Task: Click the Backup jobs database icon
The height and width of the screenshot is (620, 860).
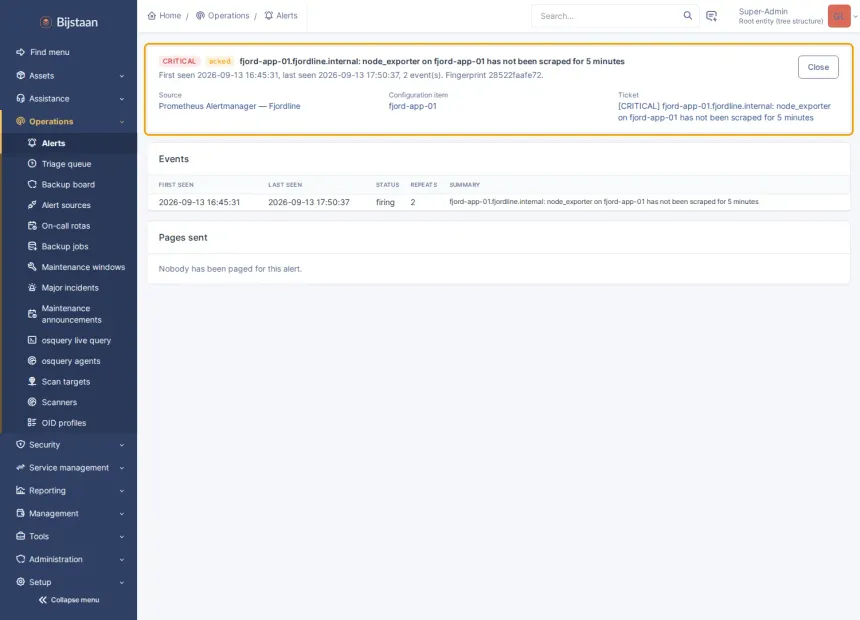Action: click(32, 246)
